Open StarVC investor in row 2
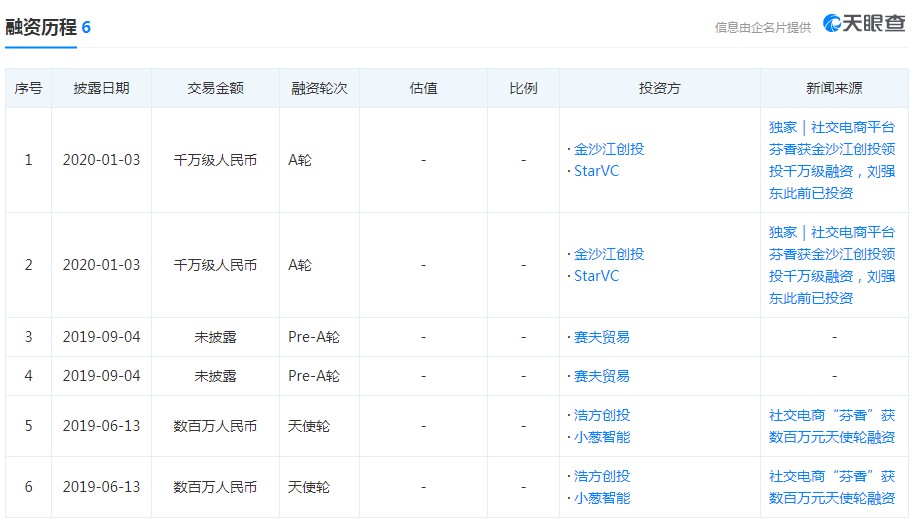The height and width of the screenshot is (523, 915). click(x=596, y=276)
